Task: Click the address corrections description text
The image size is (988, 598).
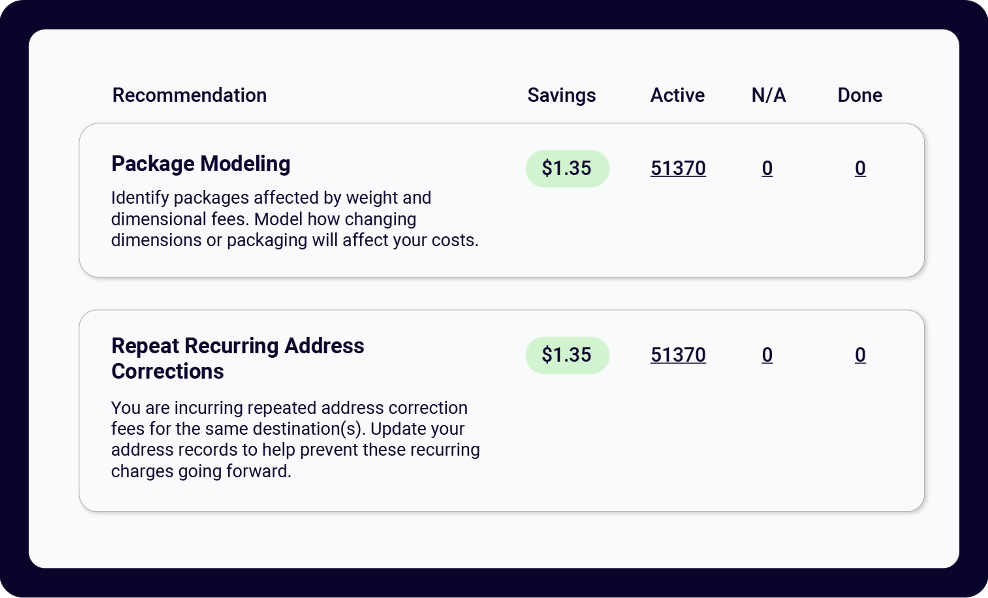Action: 295,439
